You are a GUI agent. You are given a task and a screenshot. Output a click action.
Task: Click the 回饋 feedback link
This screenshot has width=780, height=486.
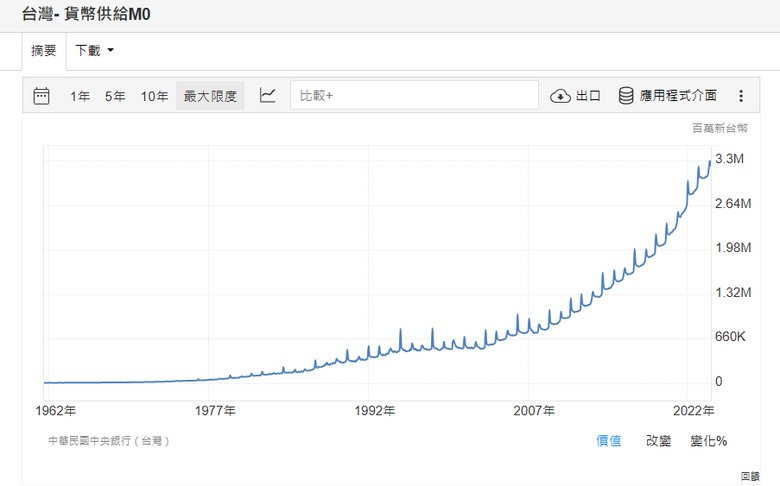750,477
